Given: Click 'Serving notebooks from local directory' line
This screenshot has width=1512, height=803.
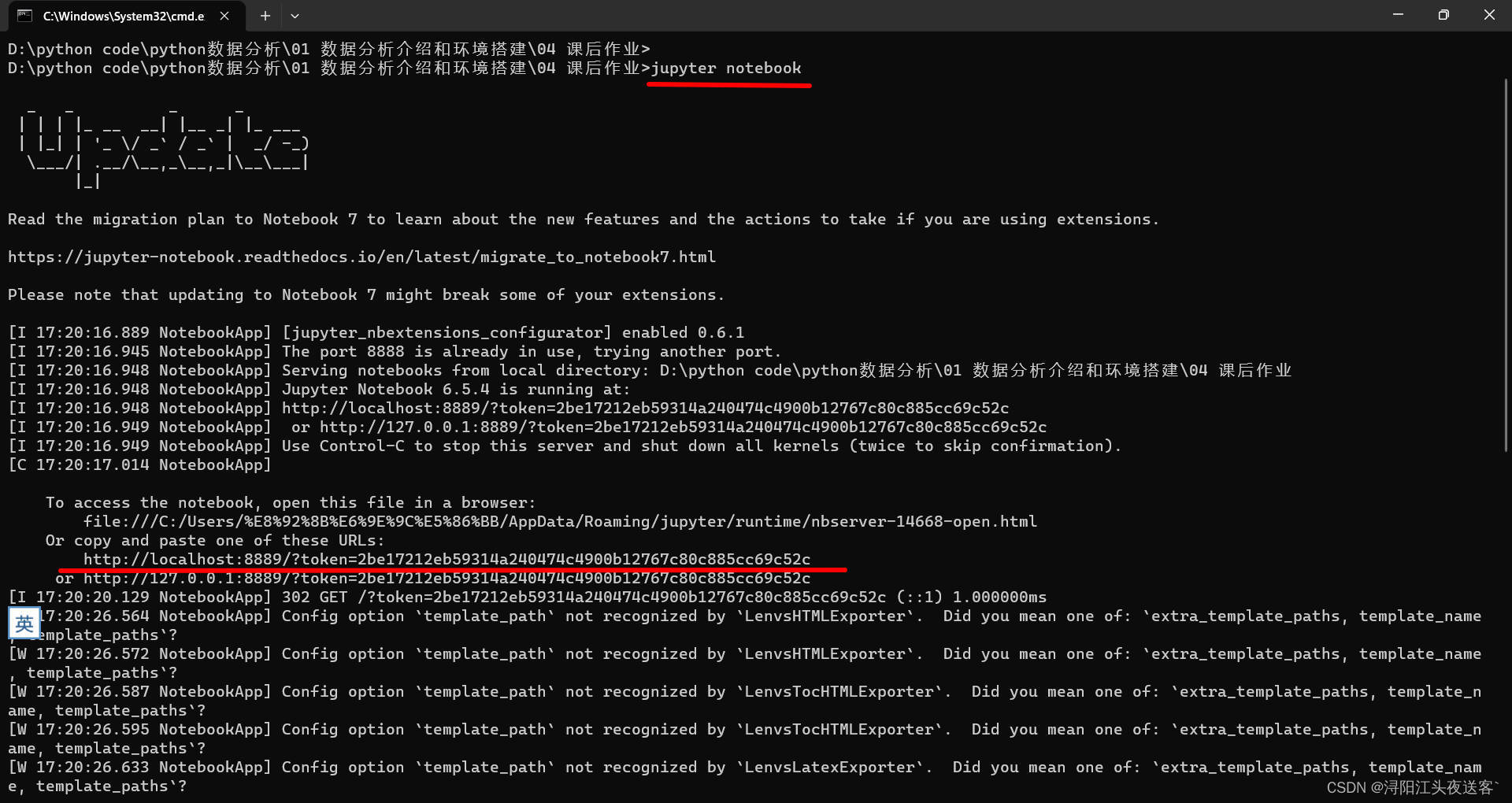Looking at the screenshot, I should (650, 370).
